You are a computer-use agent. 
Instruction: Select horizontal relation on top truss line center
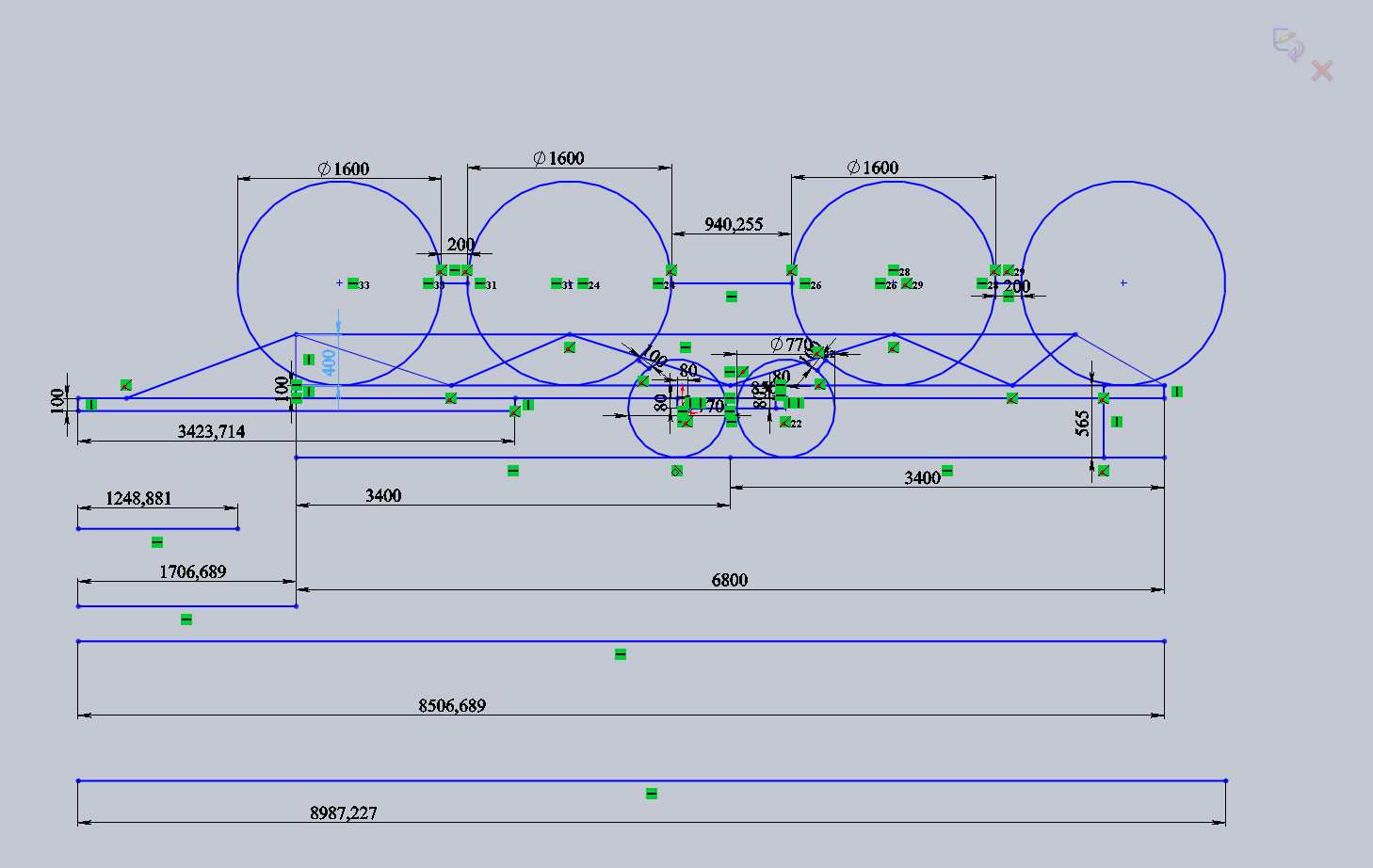click(686, 348)
